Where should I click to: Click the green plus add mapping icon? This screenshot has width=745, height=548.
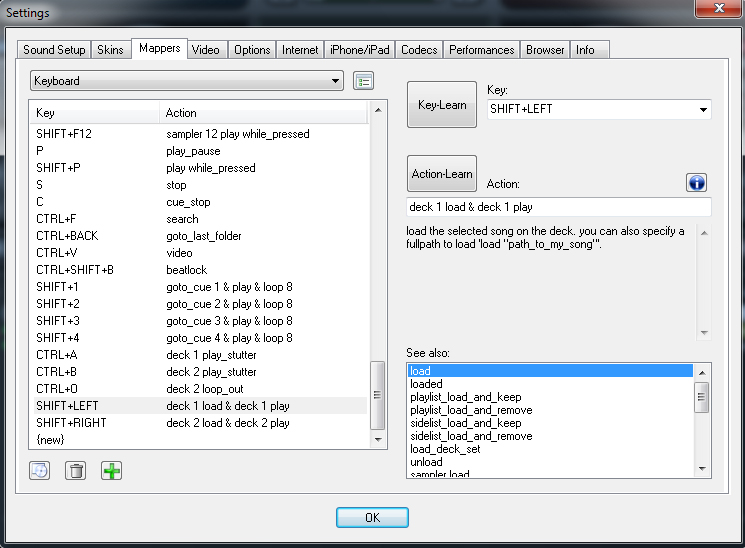(x=112, y=470)
